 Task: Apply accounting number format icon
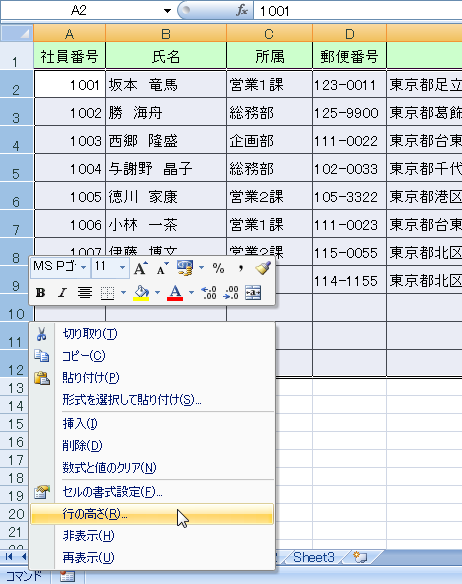(185, 268)
